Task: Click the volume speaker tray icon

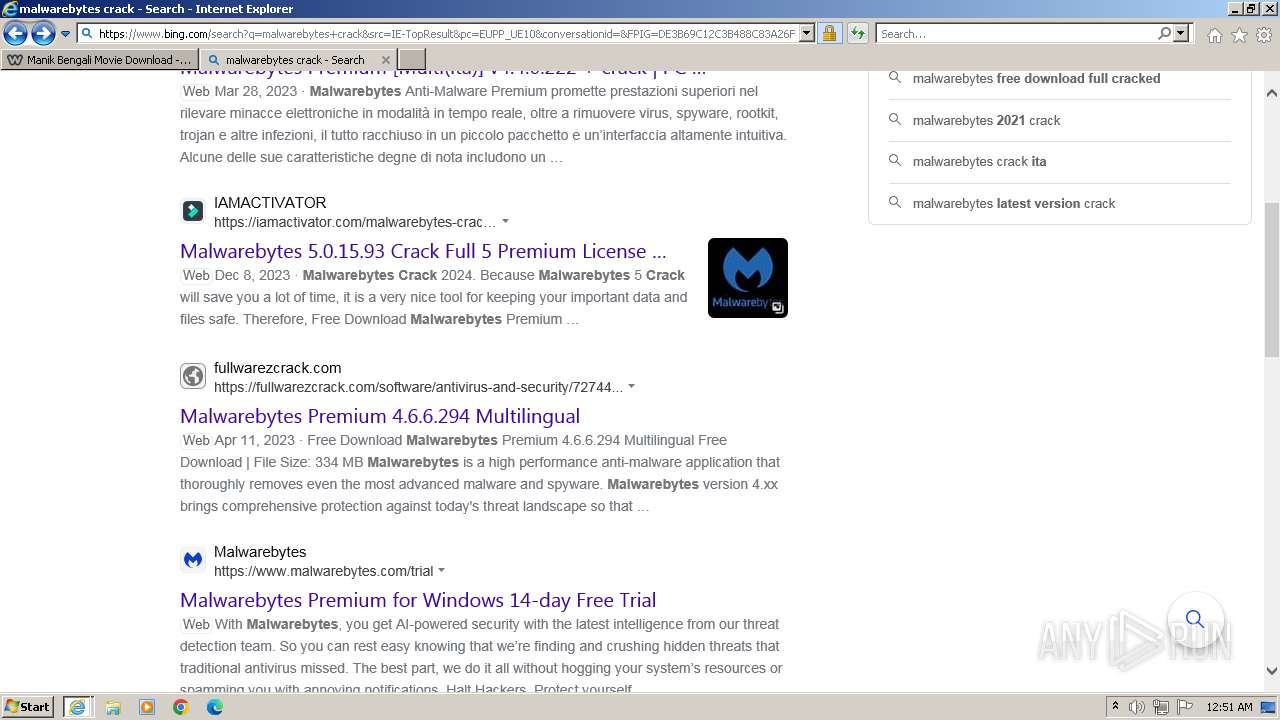Action: point(1137,707)
